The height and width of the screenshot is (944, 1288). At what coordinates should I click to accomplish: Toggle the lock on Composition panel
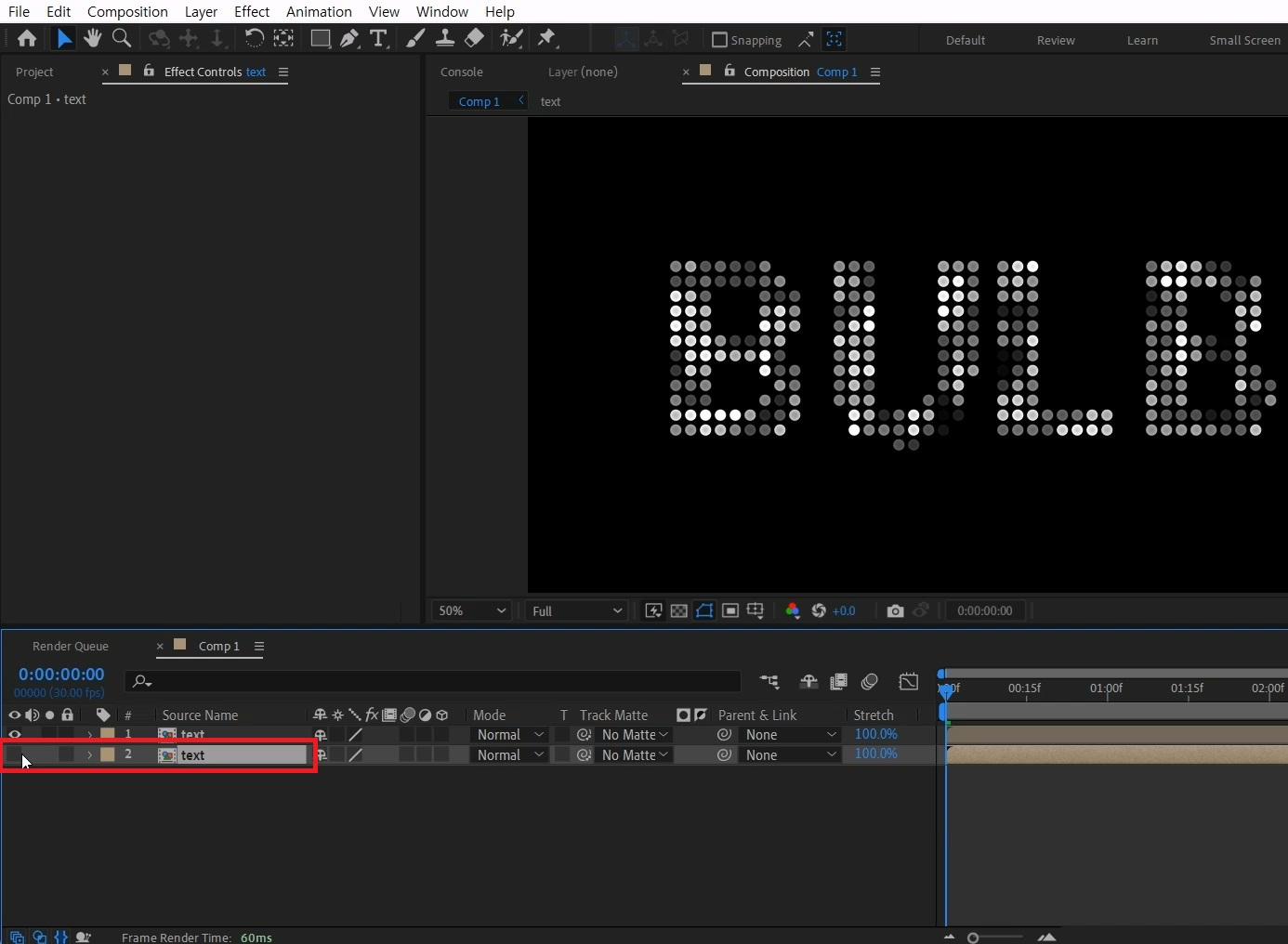(x=729, y=71)
